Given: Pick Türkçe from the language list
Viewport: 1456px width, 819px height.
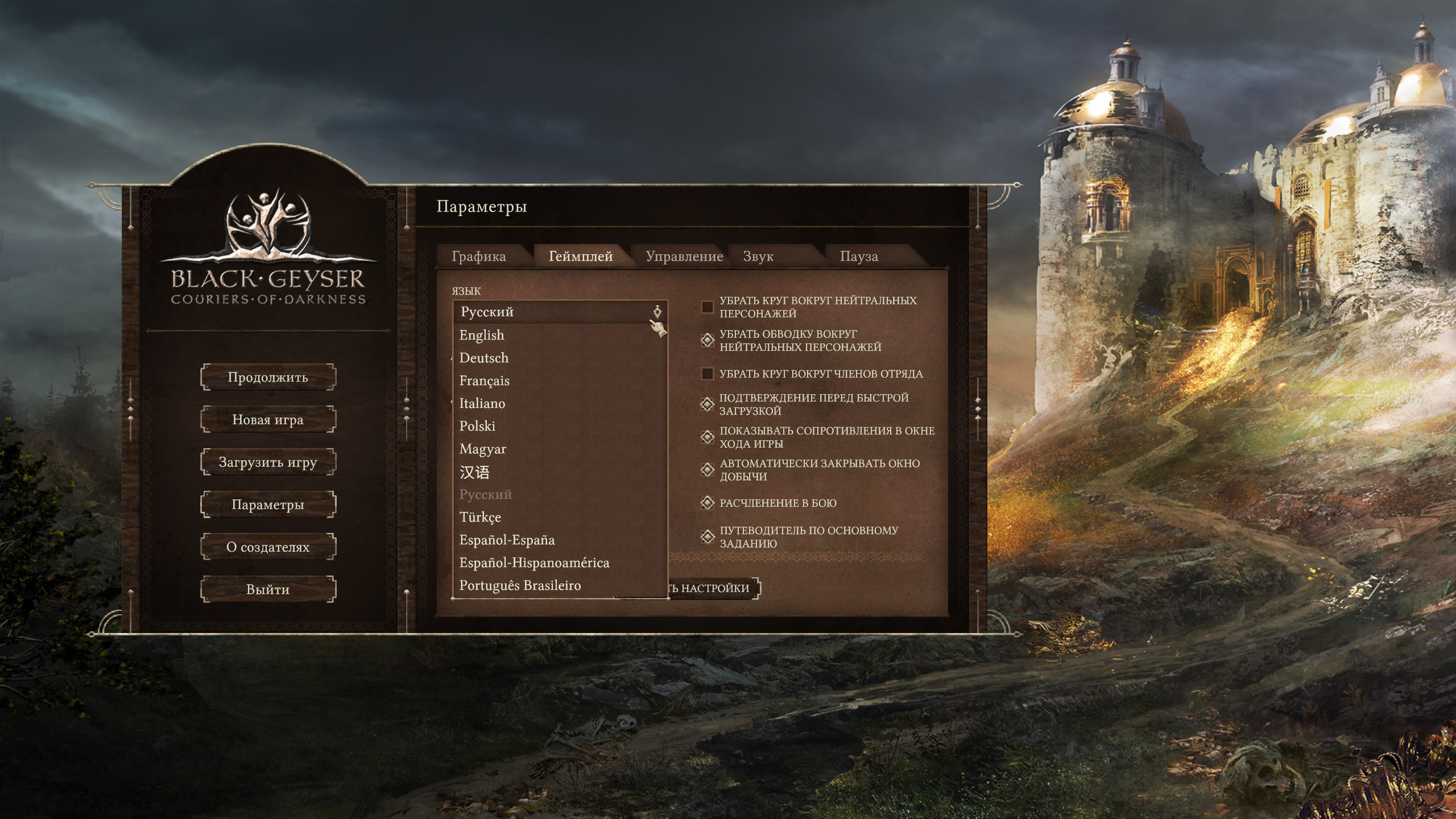Looking at the screenshot, I should pos(560,517).
